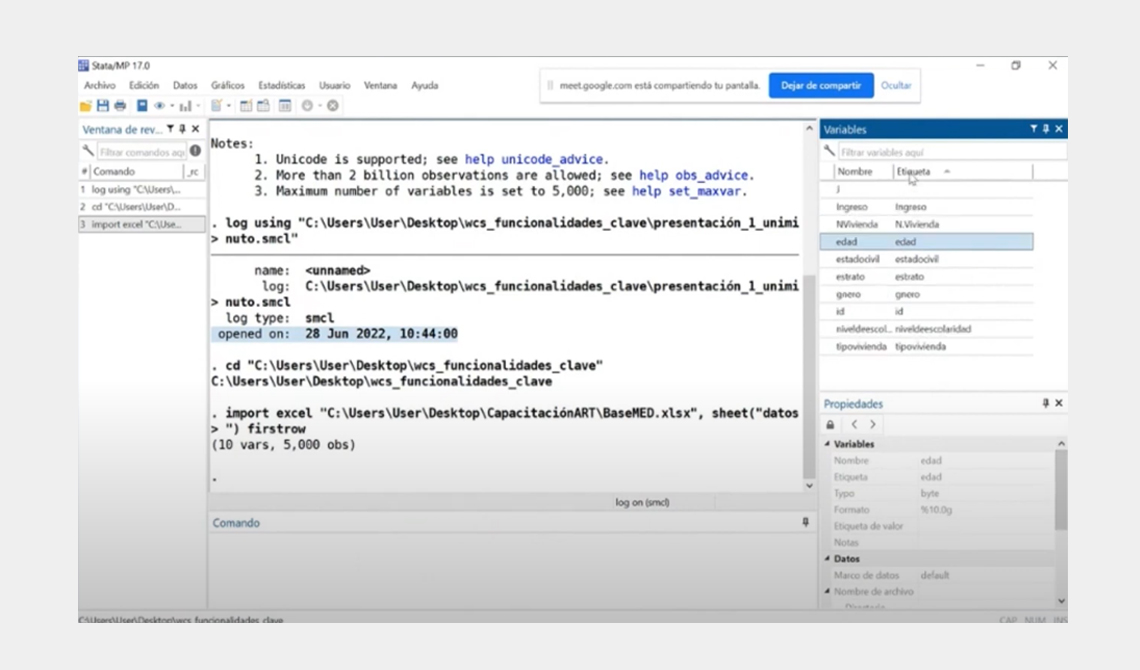Click wrench icon beside Filtrar comandos field
Viewport: 1140px width, 670px height.
point(88,151)
